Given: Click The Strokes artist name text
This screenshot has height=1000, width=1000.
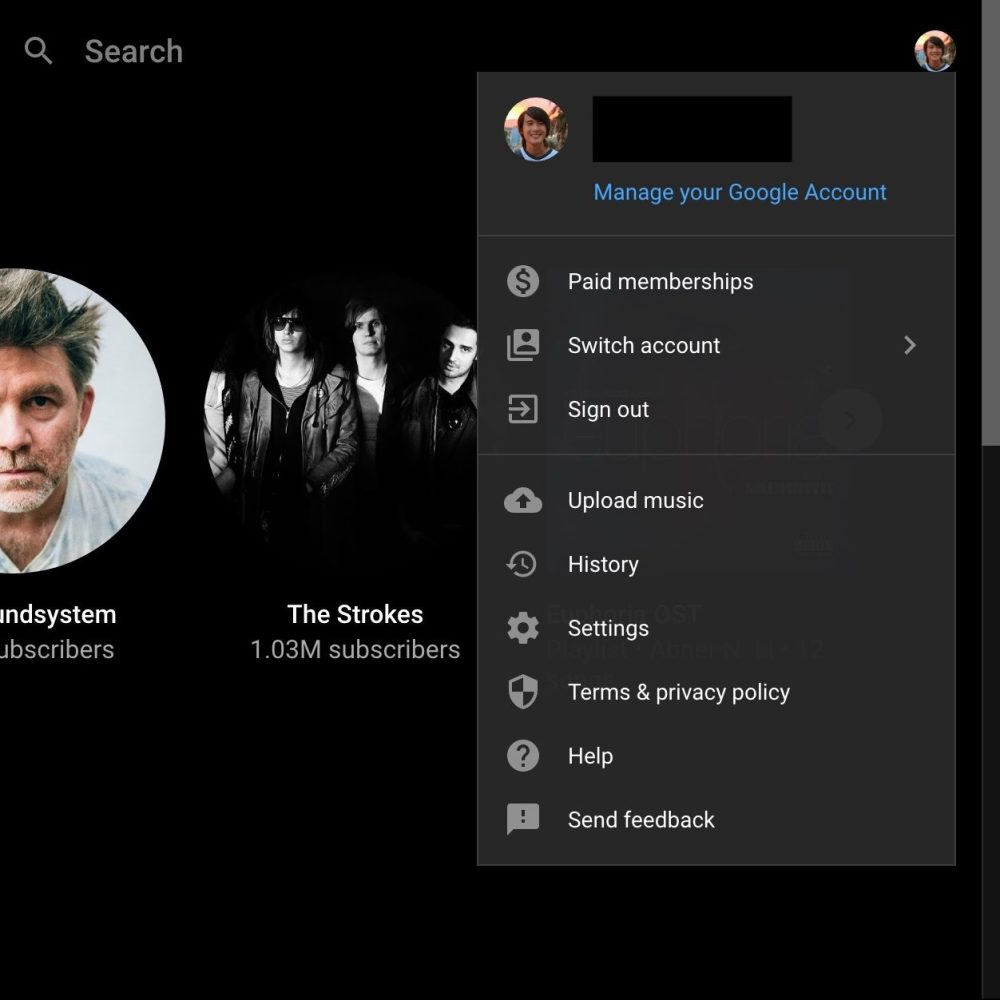Looking at the screenshot, I should click(355, 614).
